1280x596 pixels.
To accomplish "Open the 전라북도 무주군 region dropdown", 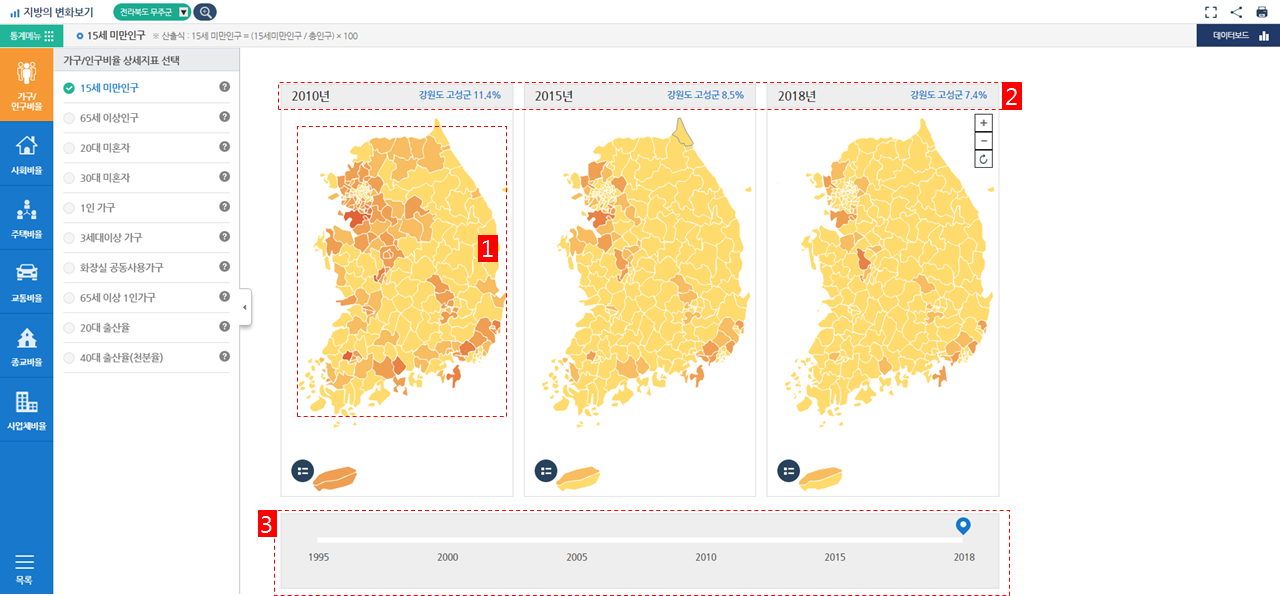I will pyautogui.click(x=183, y=12).
